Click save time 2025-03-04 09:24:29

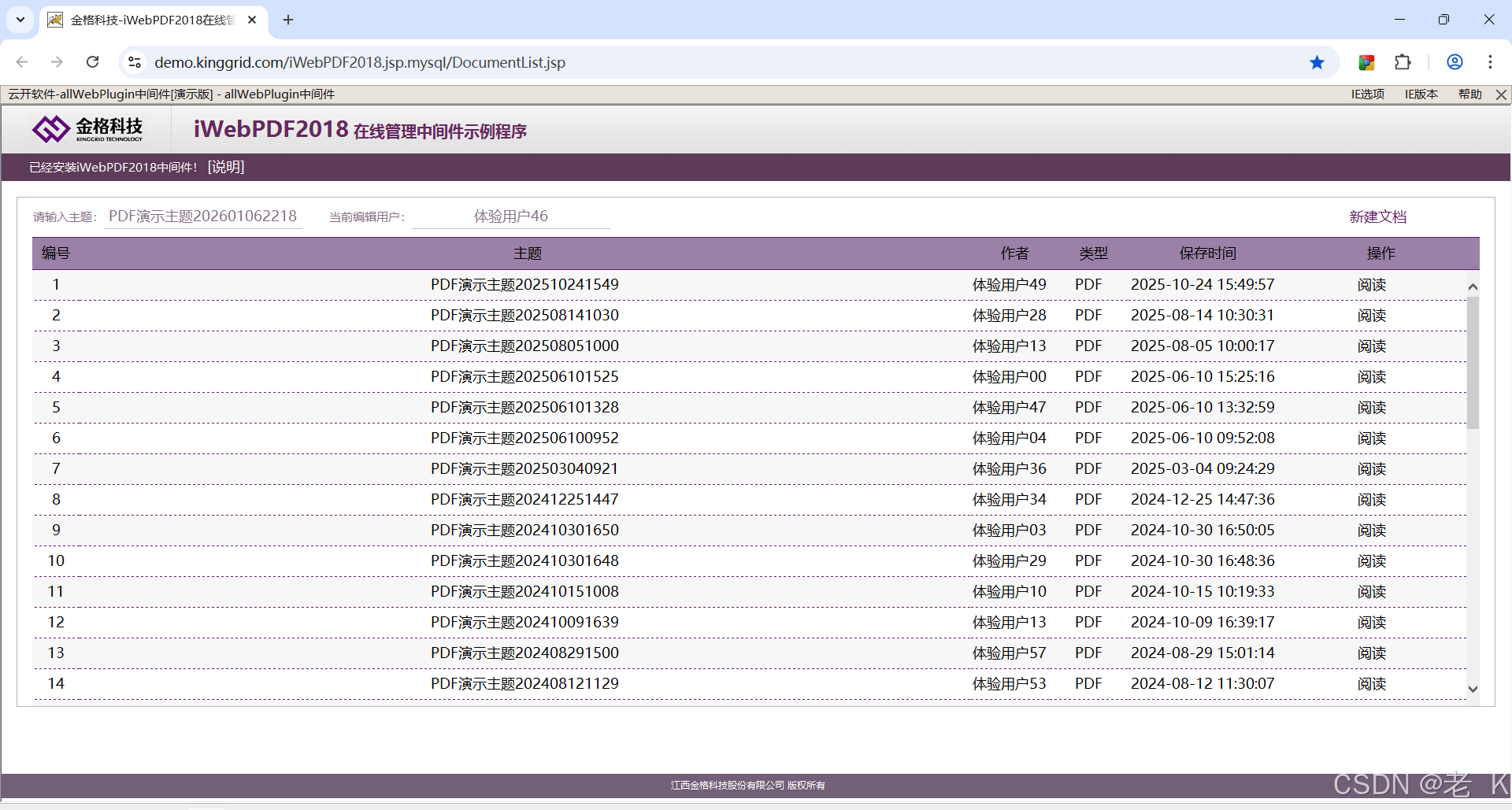tap(1203, 469)
